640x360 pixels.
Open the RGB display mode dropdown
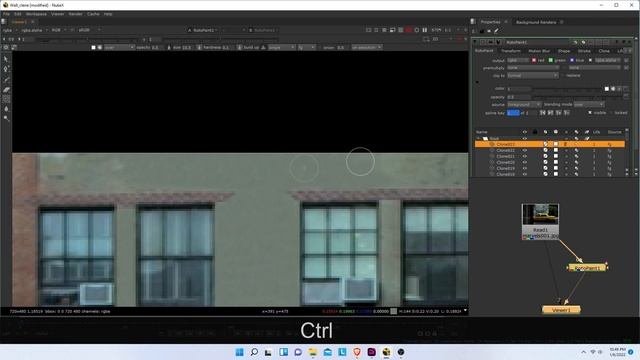(59, 30)
